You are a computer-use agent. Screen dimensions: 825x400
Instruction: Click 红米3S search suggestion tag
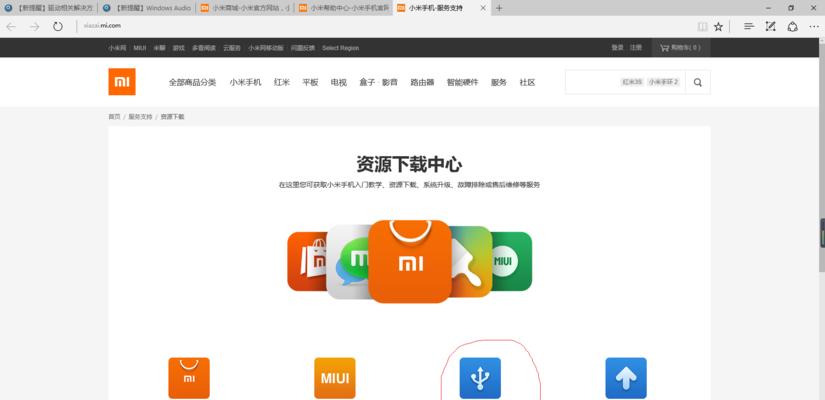click(x=632, y=82)
